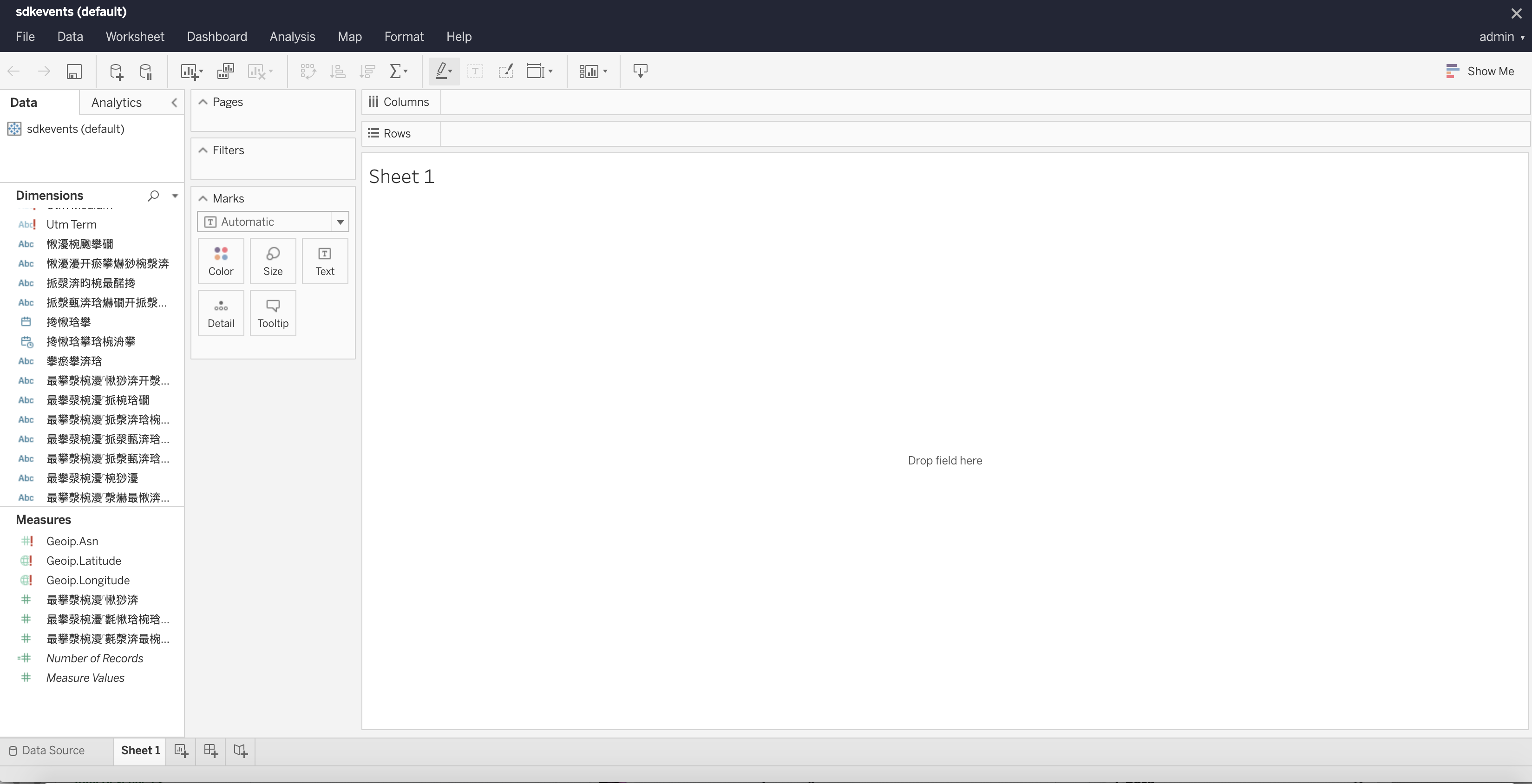Sort data descending from the toolbar
This screenshot has width=1532, height=784.
click(367, 72)
